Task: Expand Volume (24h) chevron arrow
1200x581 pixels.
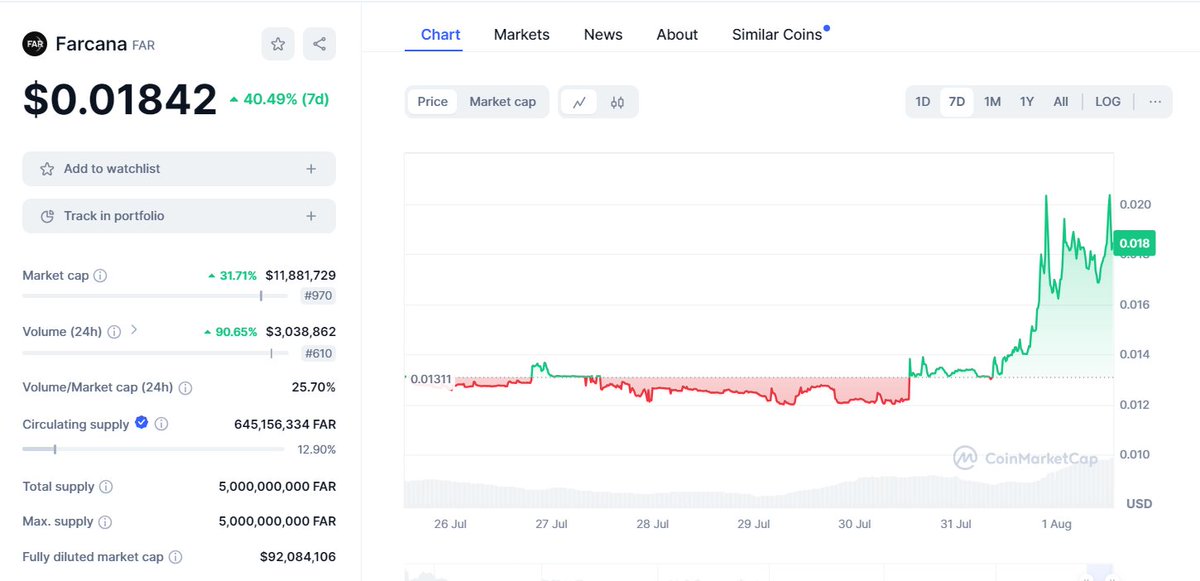Action: (x=134, y=330)
